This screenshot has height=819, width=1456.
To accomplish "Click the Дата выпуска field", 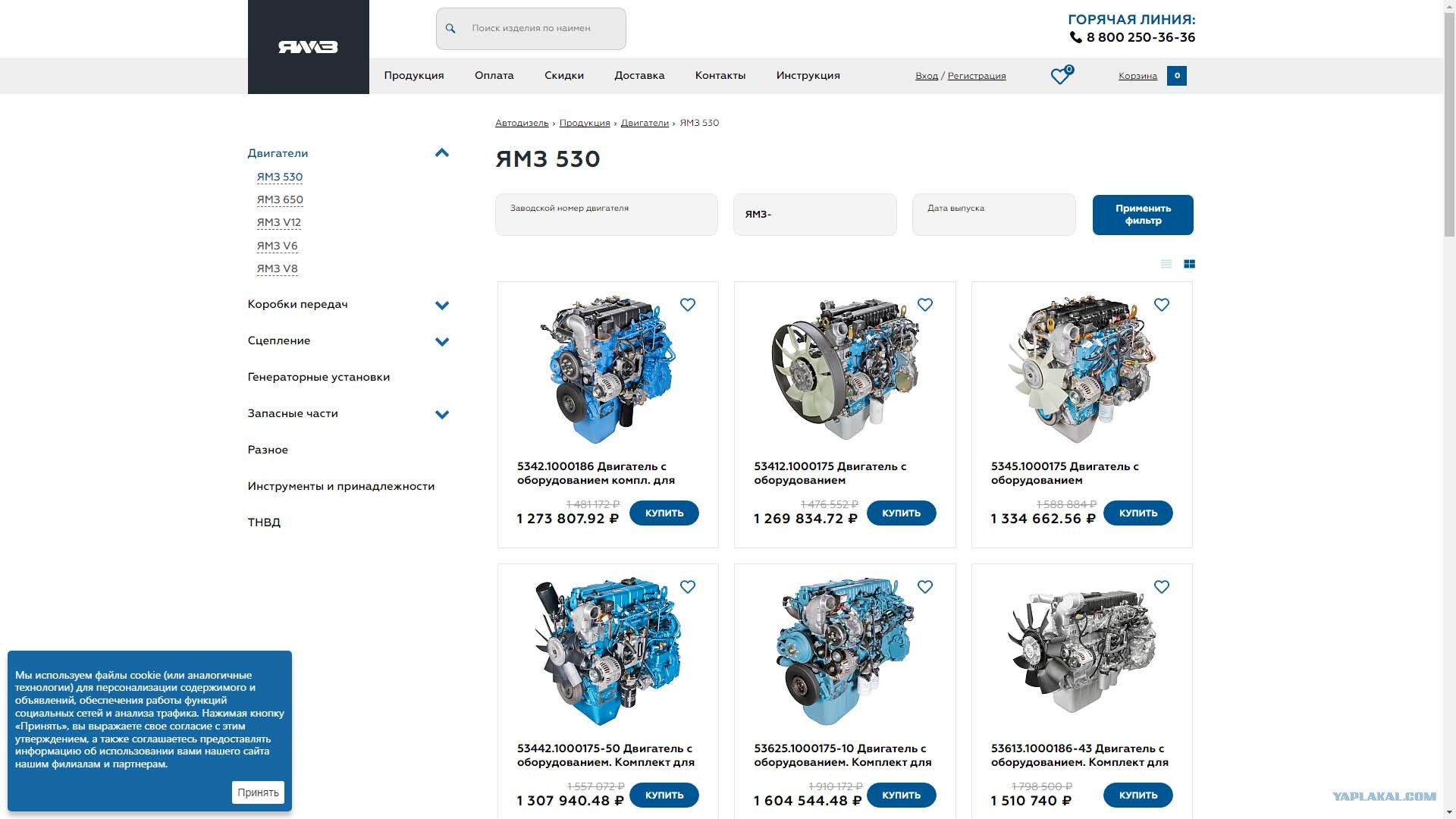I will click(x=994, y=215).
